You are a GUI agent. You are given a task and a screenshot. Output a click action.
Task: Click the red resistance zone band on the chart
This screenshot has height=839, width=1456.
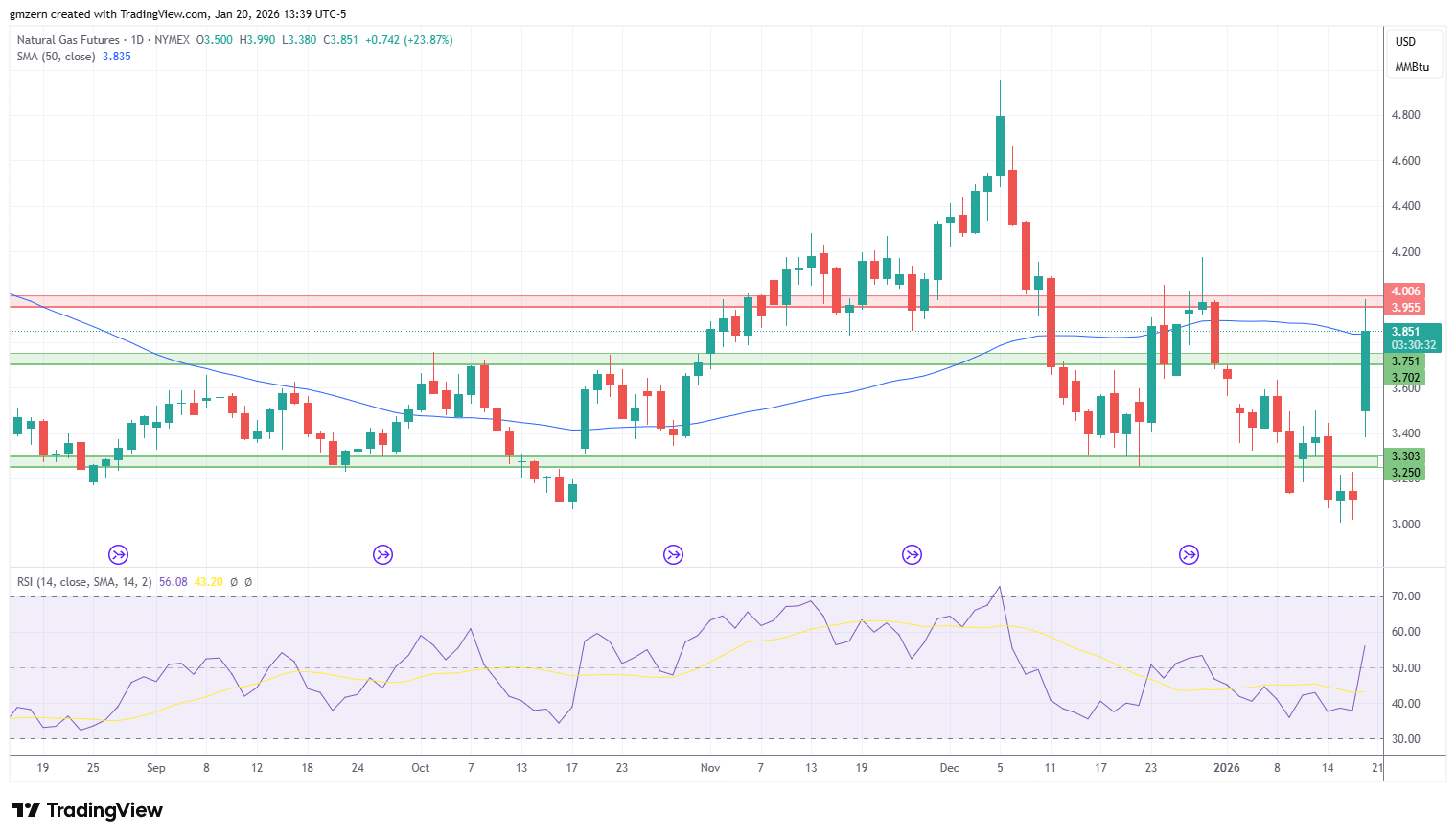tap(695, 302)
